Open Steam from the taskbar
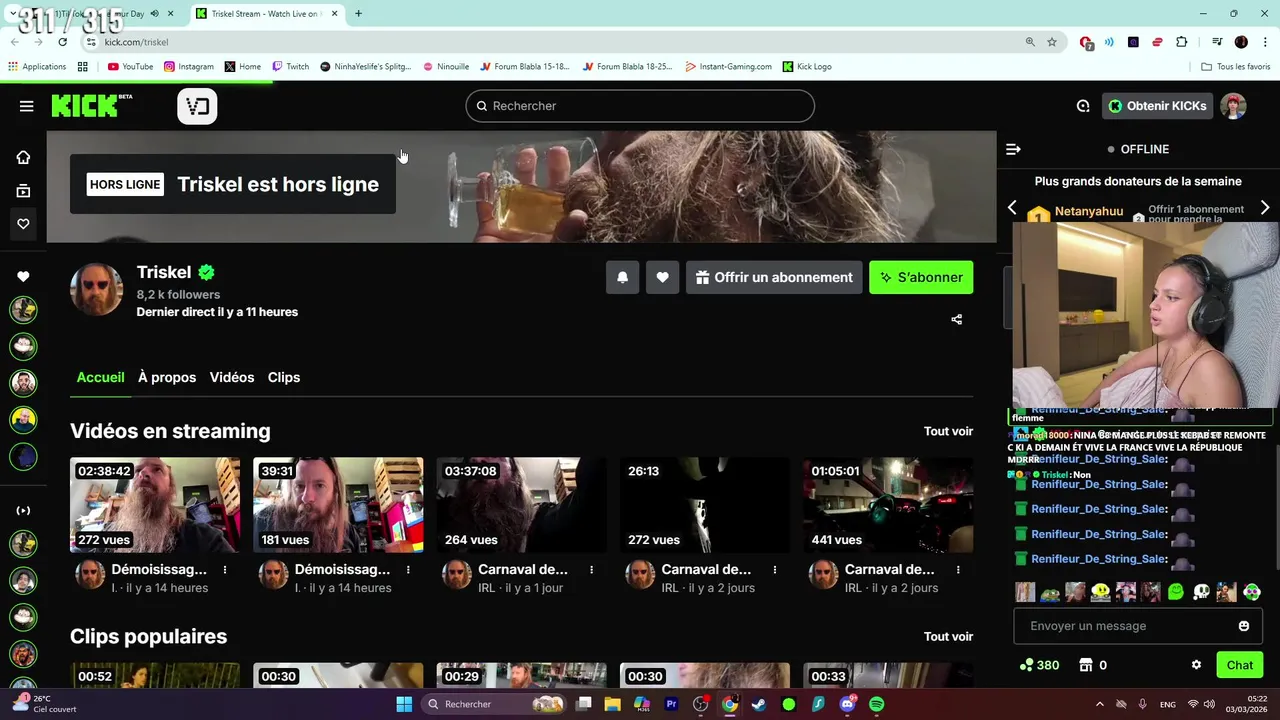 (x=759, y=704)
